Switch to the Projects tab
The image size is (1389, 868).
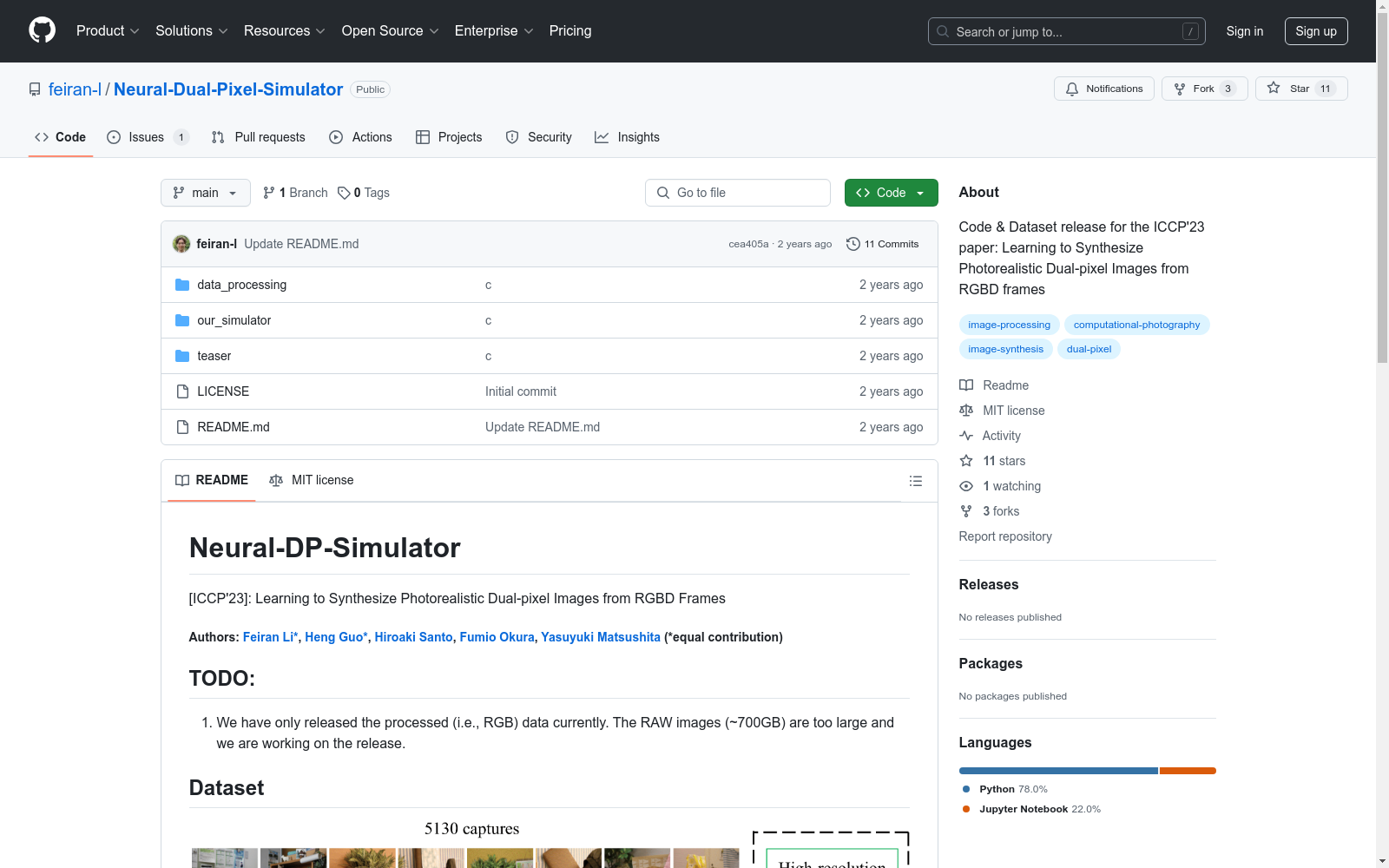point(449,137)
